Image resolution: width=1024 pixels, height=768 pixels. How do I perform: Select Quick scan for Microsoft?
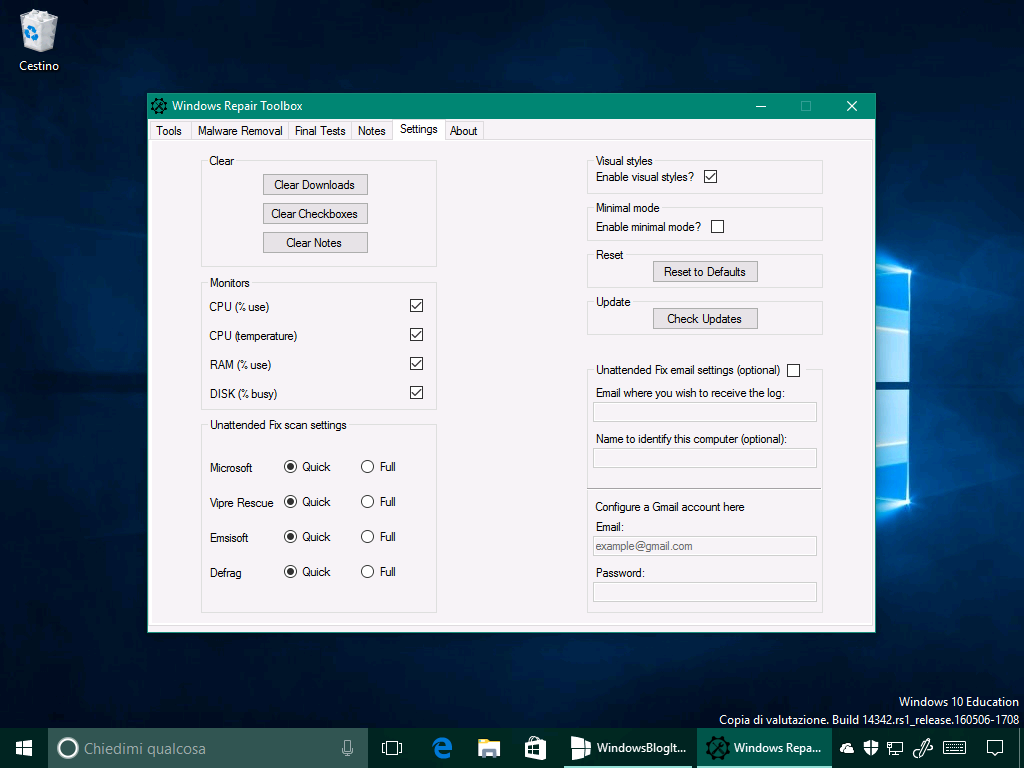tap(307, 467)
